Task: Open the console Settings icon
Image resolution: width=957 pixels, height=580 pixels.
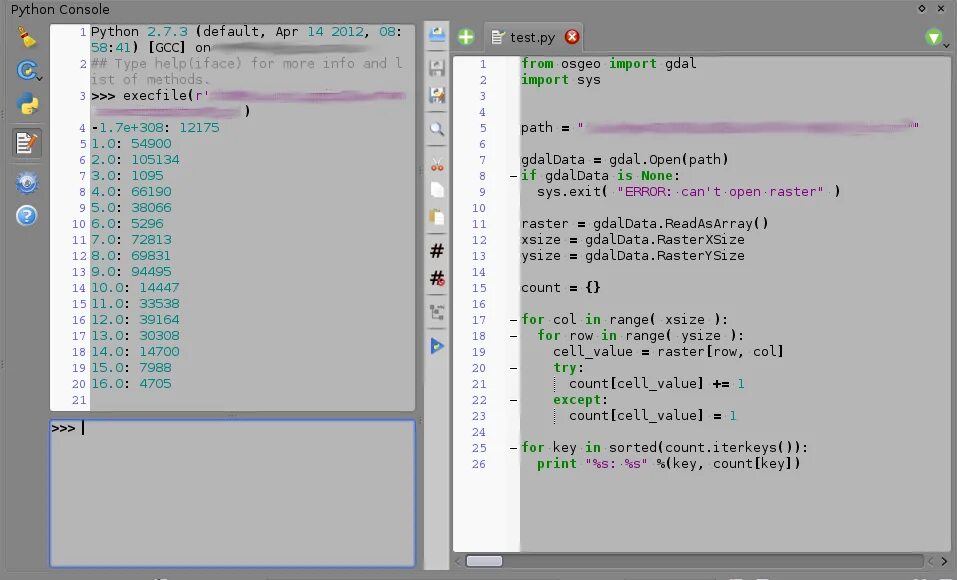Action: coord(27,183)
